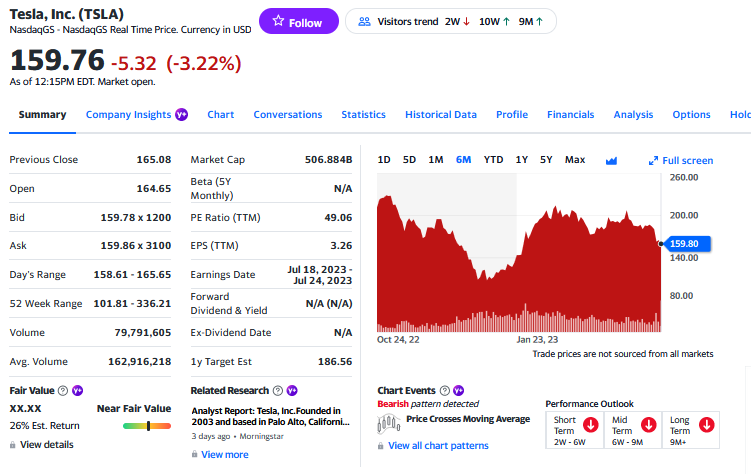Select the 6M chart range
This screenshot has height=474, width=751.
click(463, 160)
